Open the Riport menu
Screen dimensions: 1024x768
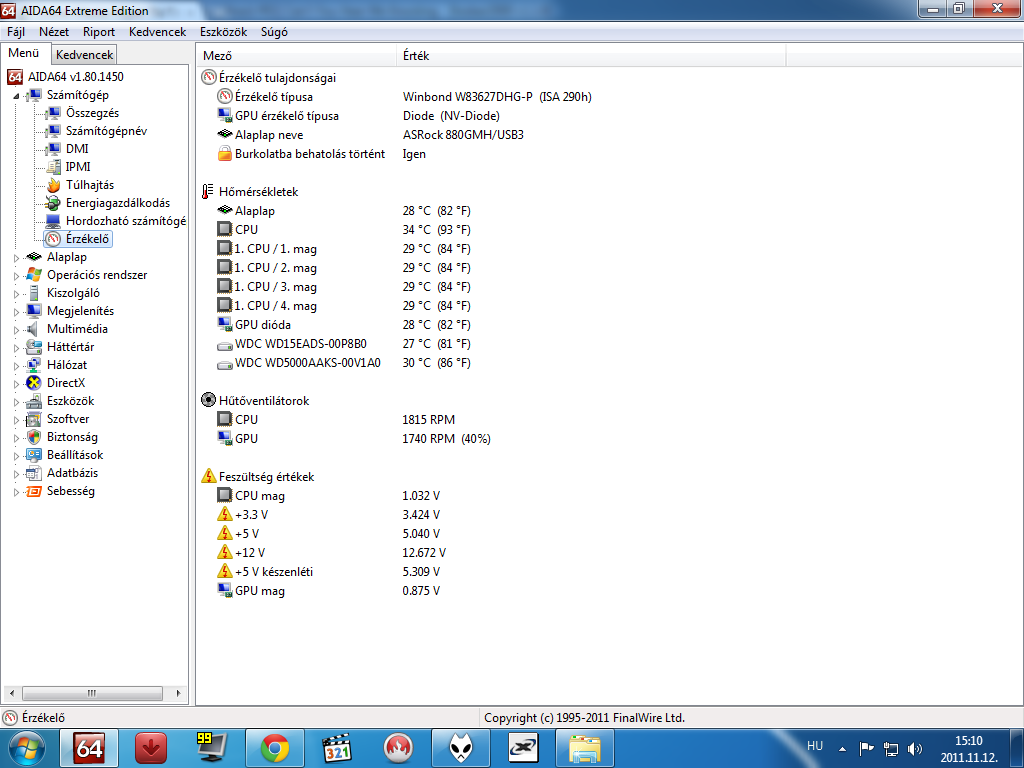coord(99,31)
